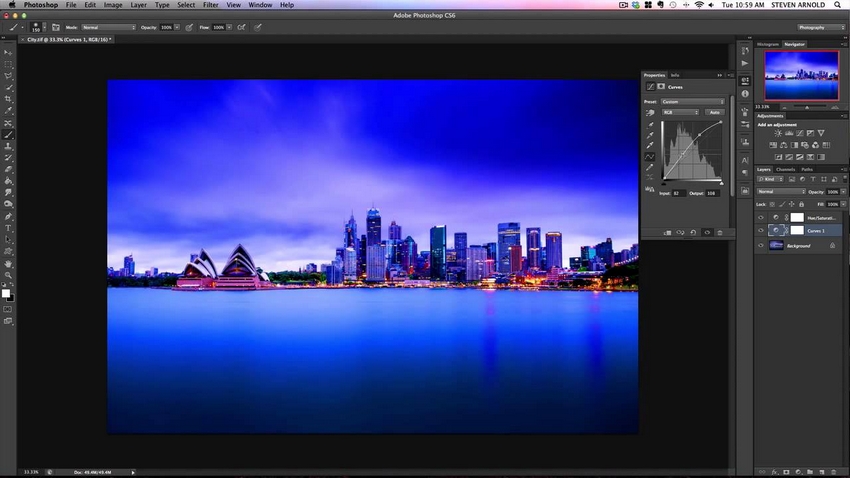
Task: Switch to the Channels tab
Action: 785,170
